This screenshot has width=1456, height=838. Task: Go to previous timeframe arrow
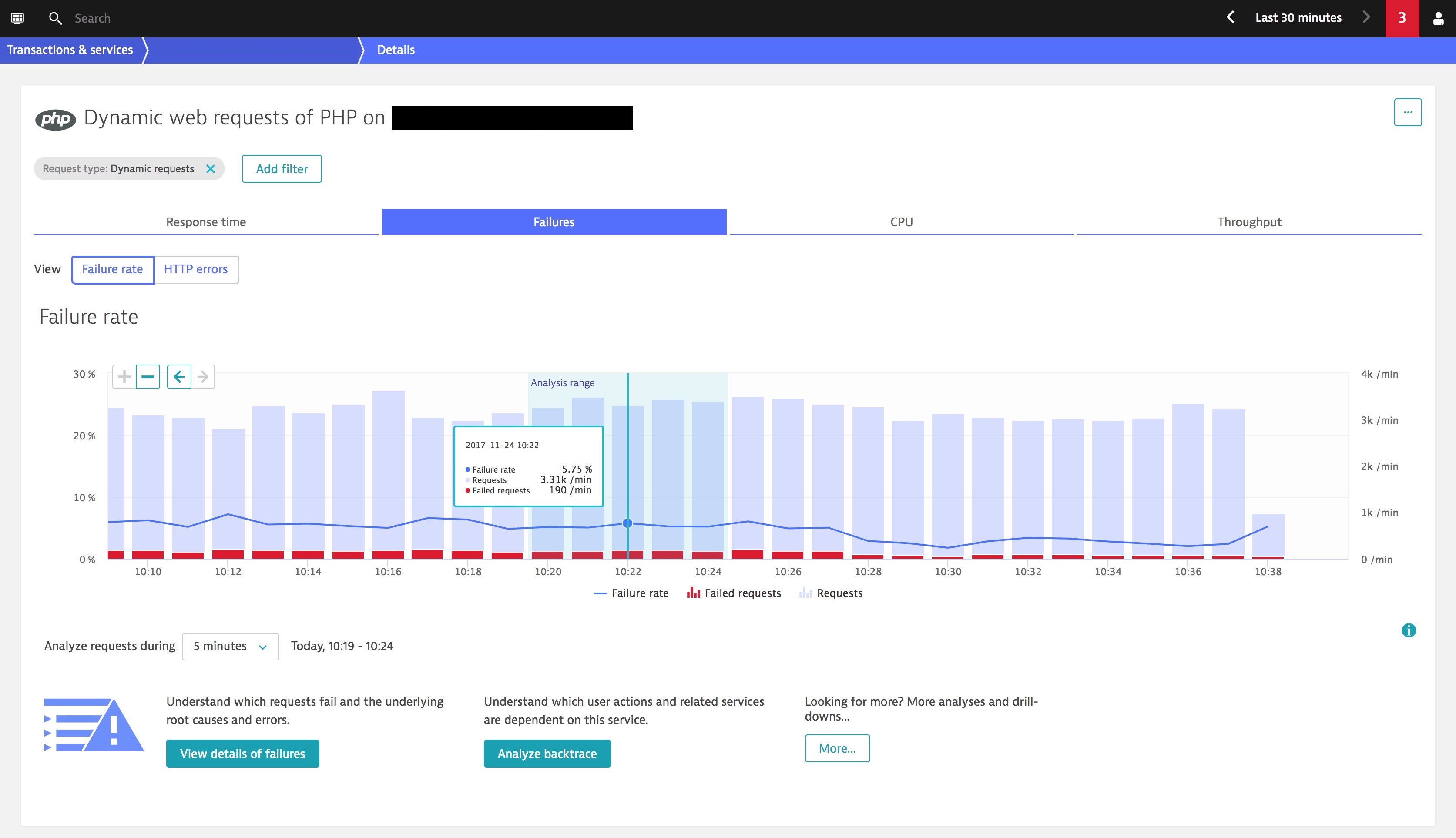coord(1231,17)
